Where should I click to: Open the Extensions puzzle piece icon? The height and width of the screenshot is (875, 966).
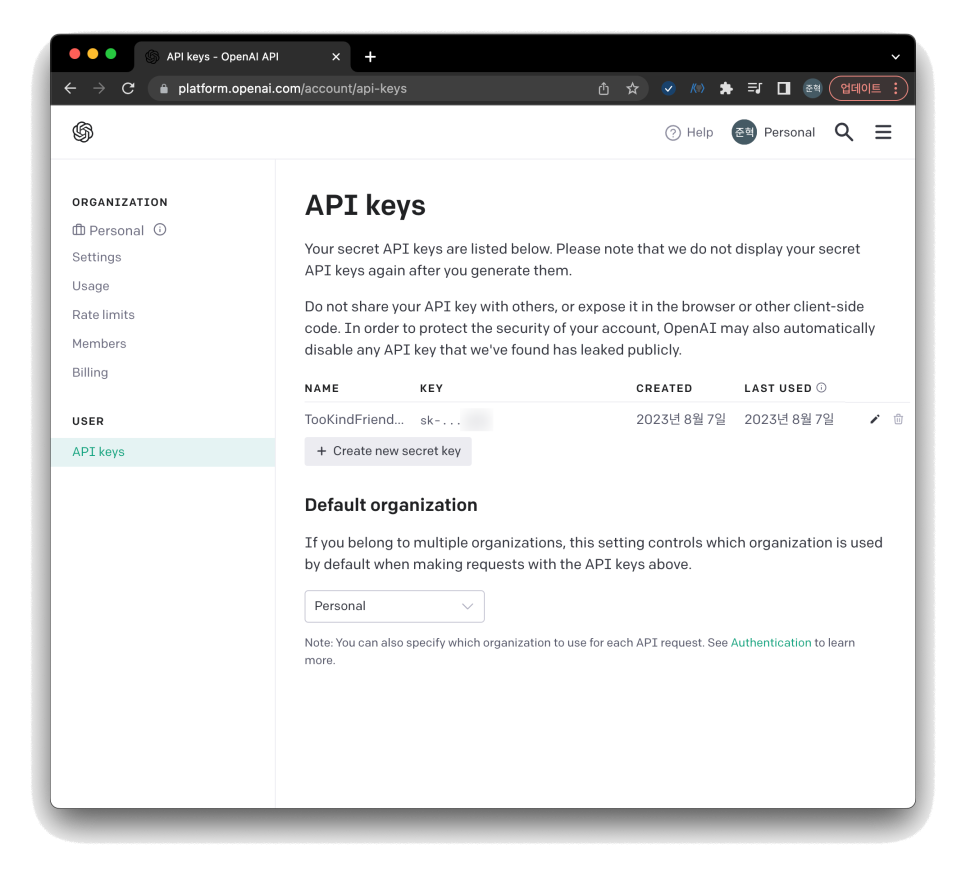tap(726, 89)
